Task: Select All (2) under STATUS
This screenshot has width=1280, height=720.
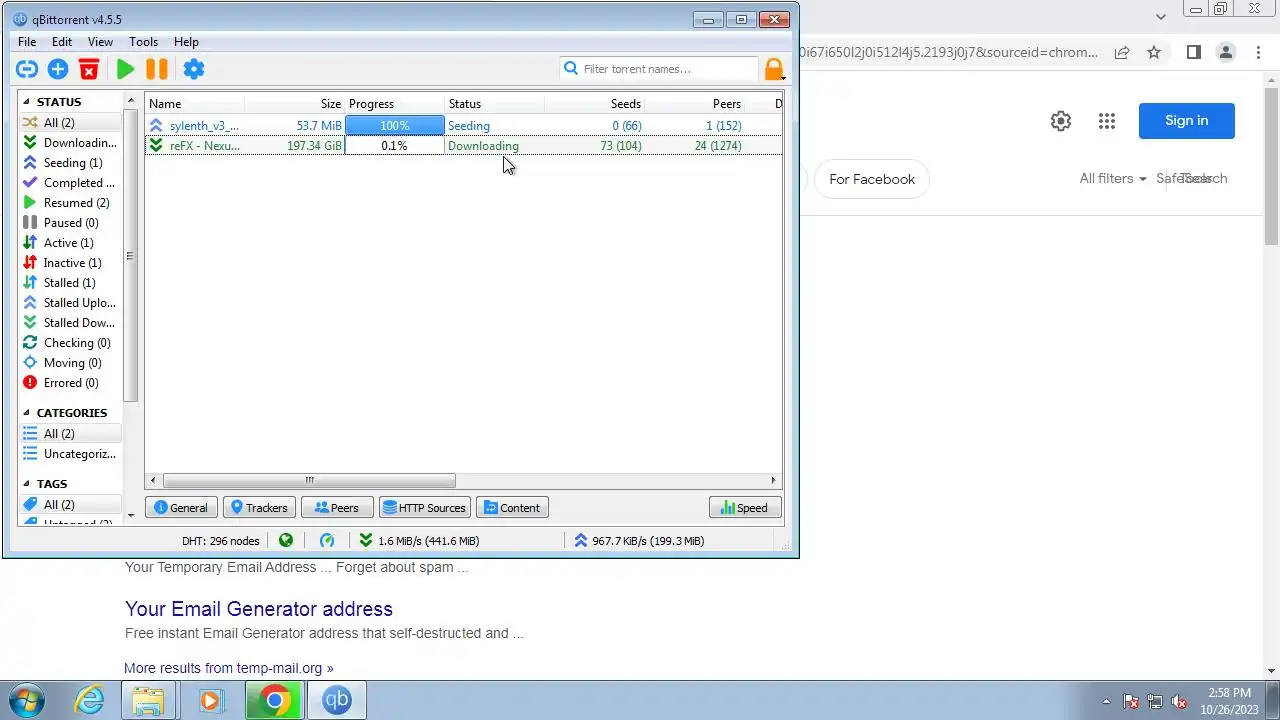Action: click(70, 123)
